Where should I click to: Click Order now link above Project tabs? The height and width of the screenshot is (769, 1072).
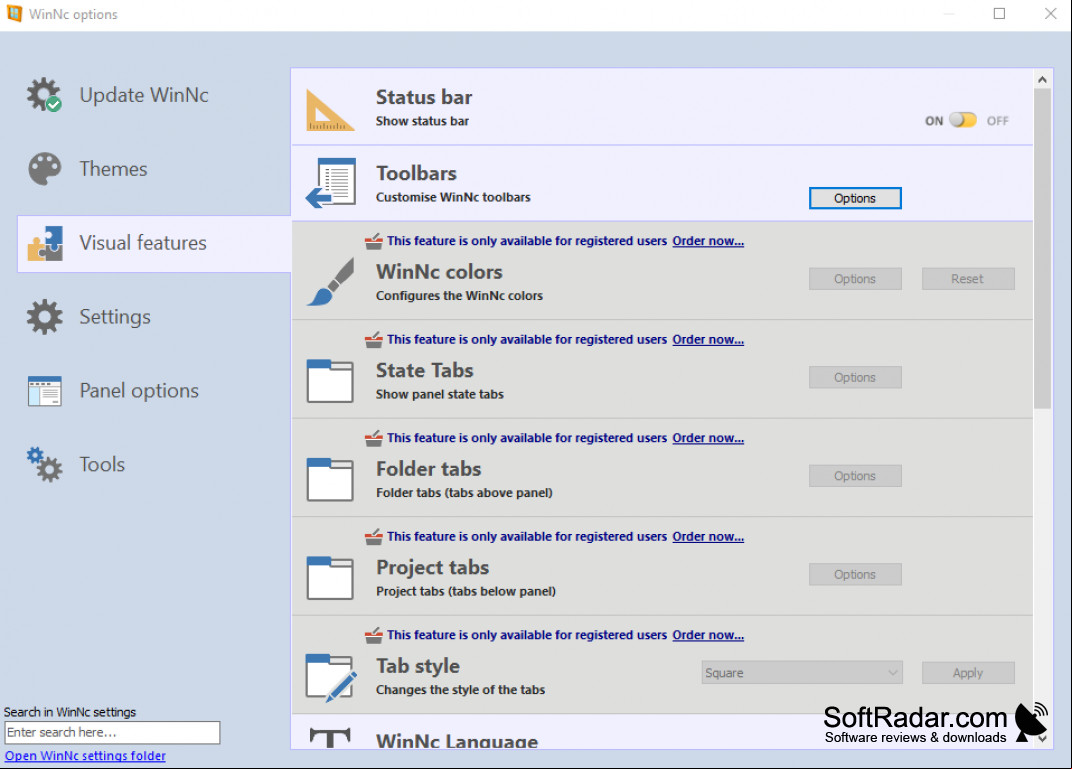point(708,536)
